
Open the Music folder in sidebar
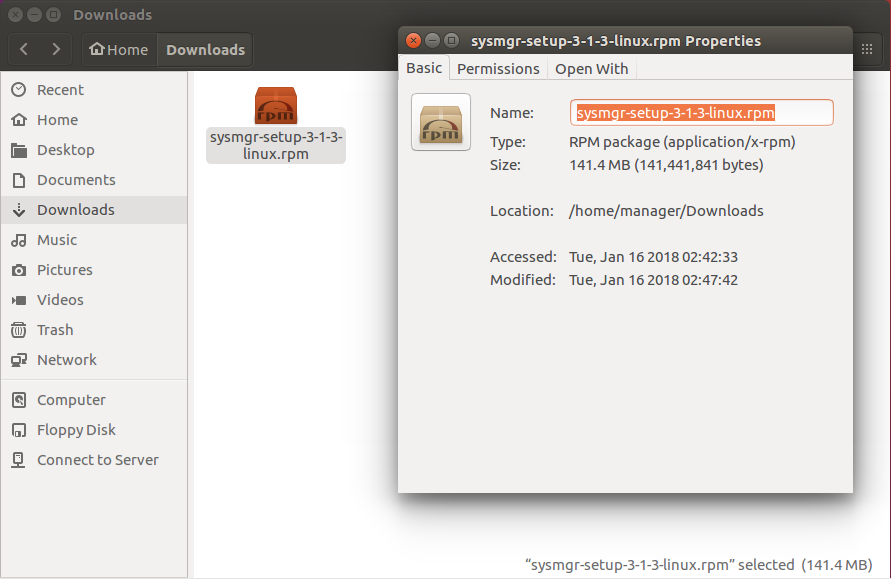click(x=94, y=240)
